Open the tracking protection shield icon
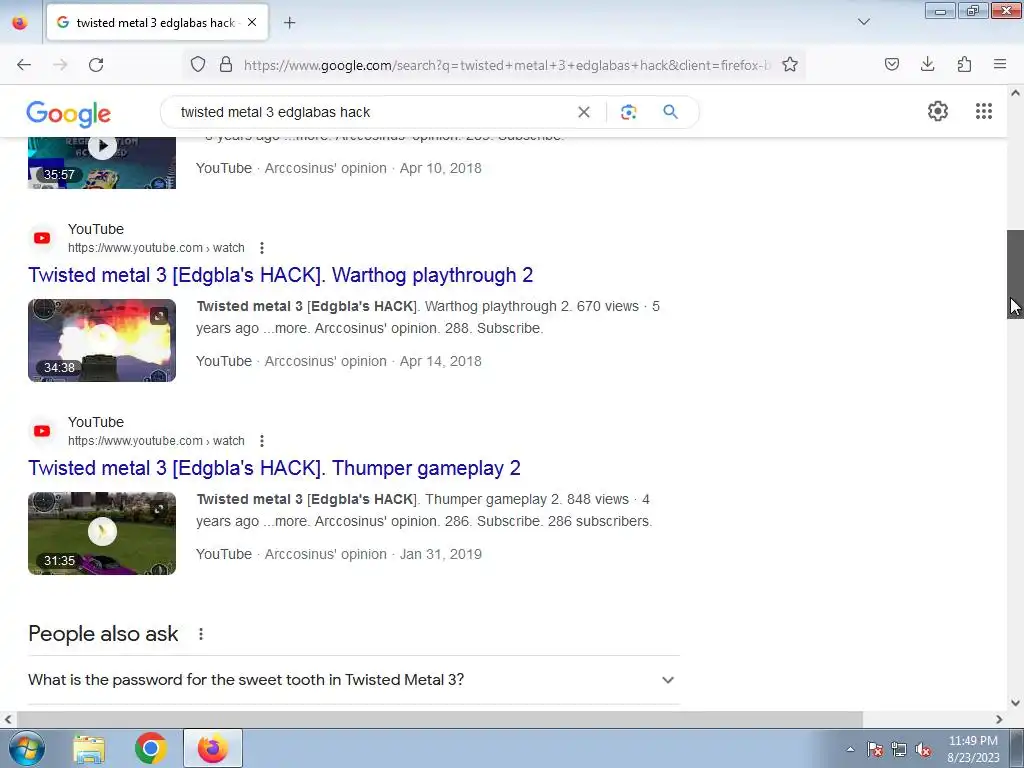 (x=198, y=65)
